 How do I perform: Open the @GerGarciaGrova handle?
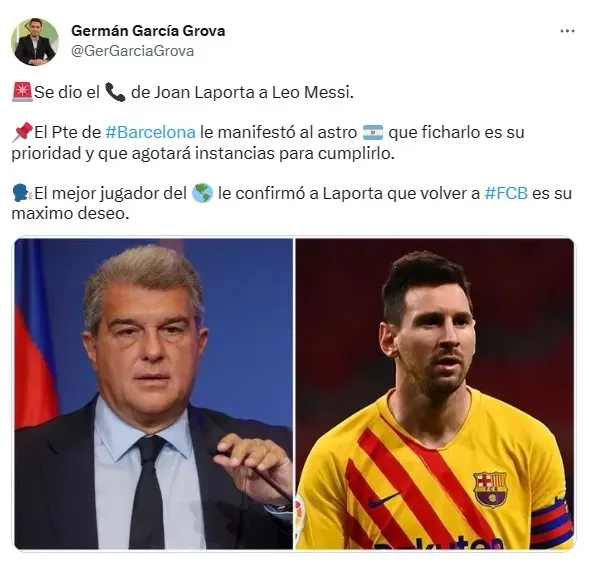tap(132, 51)
